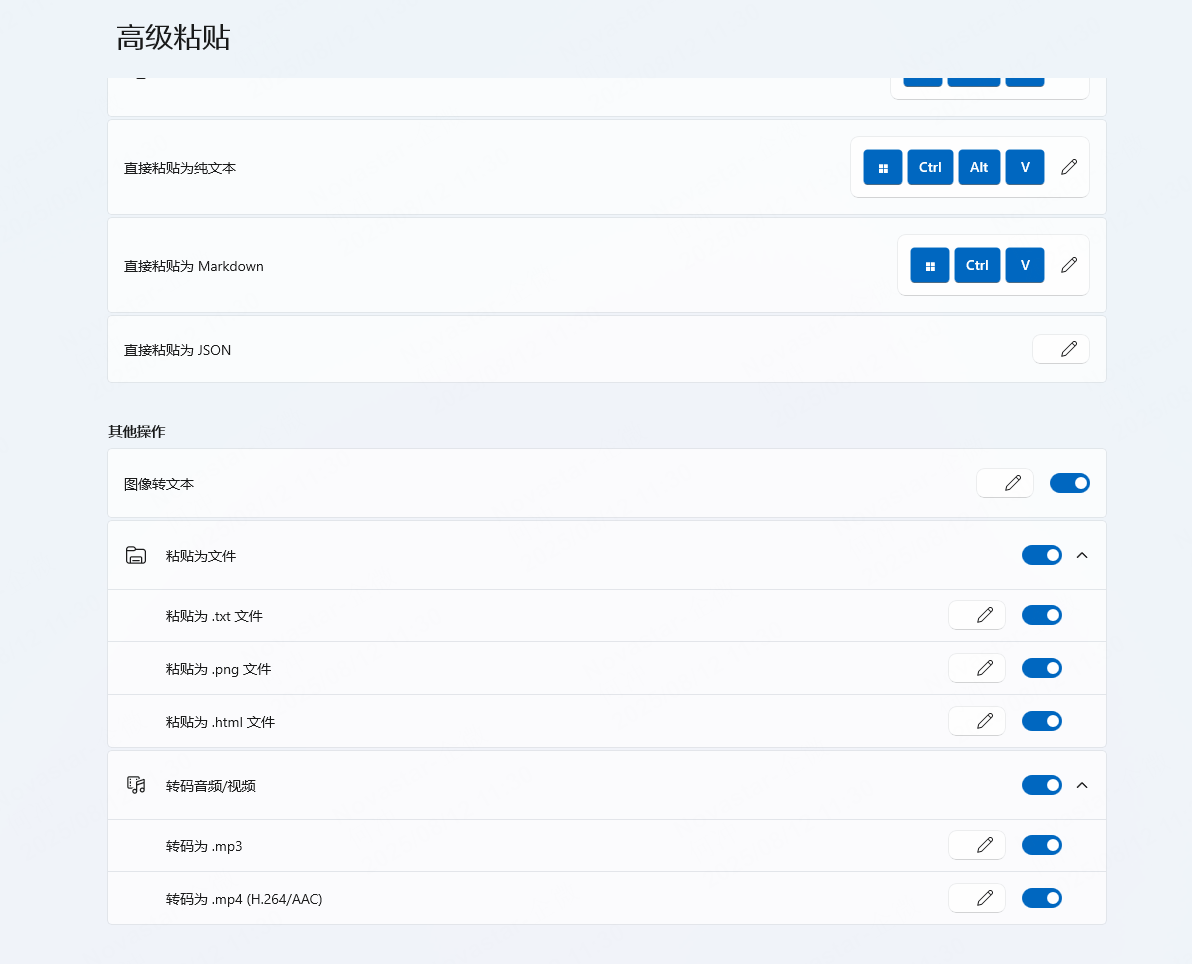The height and width of the screenshot is (964, 1192).
Task: Click Windows key in 纯文本 shortcut
Action: [883, 167]
